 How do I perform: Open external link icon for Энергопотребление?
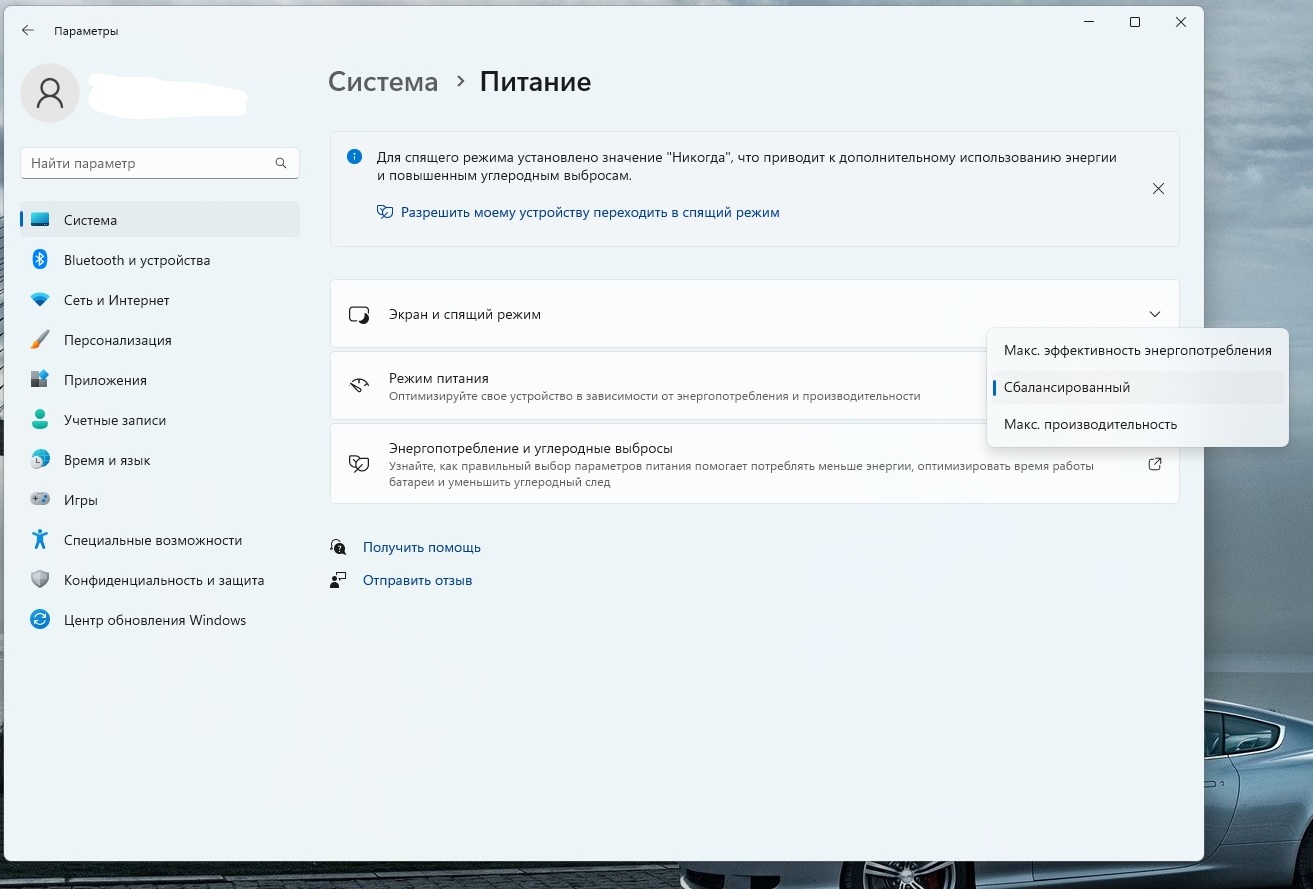point(1155,464)
